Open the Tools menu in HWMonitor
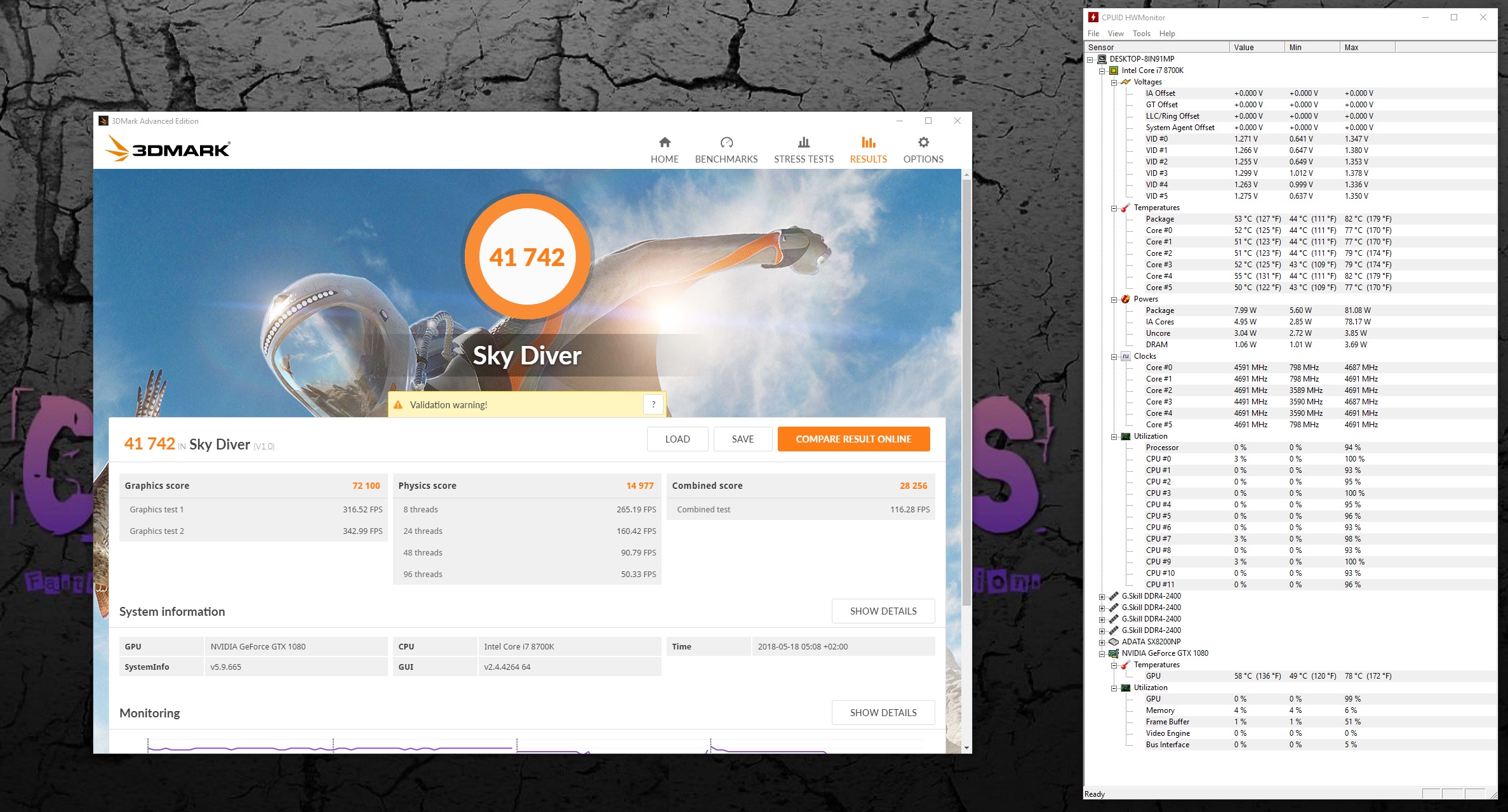Viewport: 1508px width, 812px height. [1141, 34]
